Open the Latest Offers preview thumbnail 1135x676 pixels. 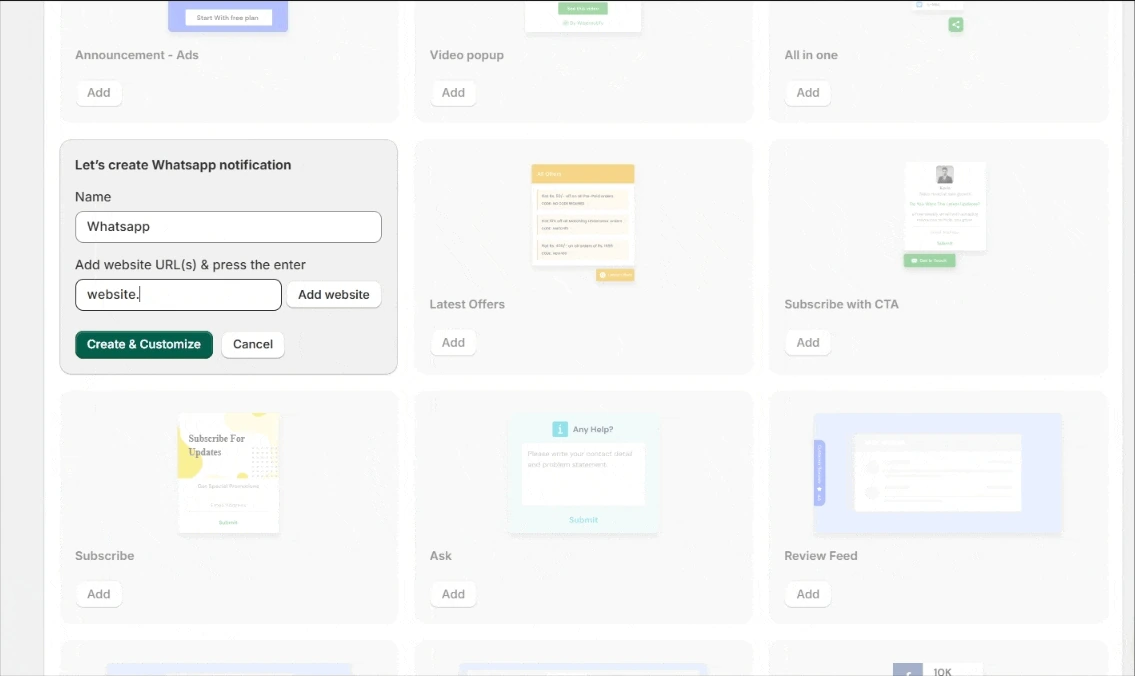coord(583,223)
